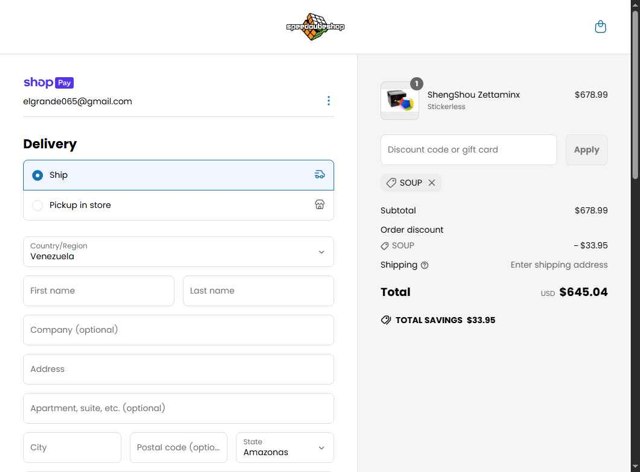Expand the State dropdown showing Amazonas
Screen dimensions: 640x472
(x=285, y=447)
